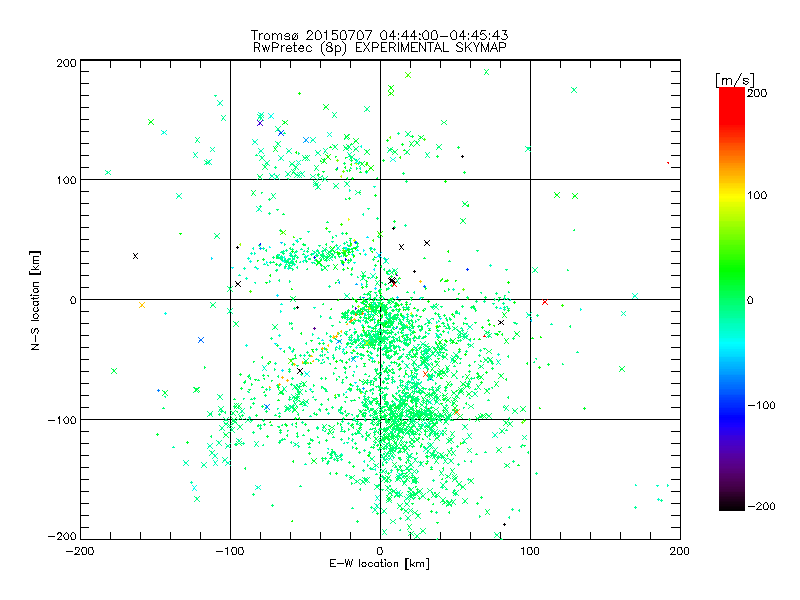Click the colorbar label '-200' at bottom
Viewport: 800px width, 600px height.
pos(761,506)
